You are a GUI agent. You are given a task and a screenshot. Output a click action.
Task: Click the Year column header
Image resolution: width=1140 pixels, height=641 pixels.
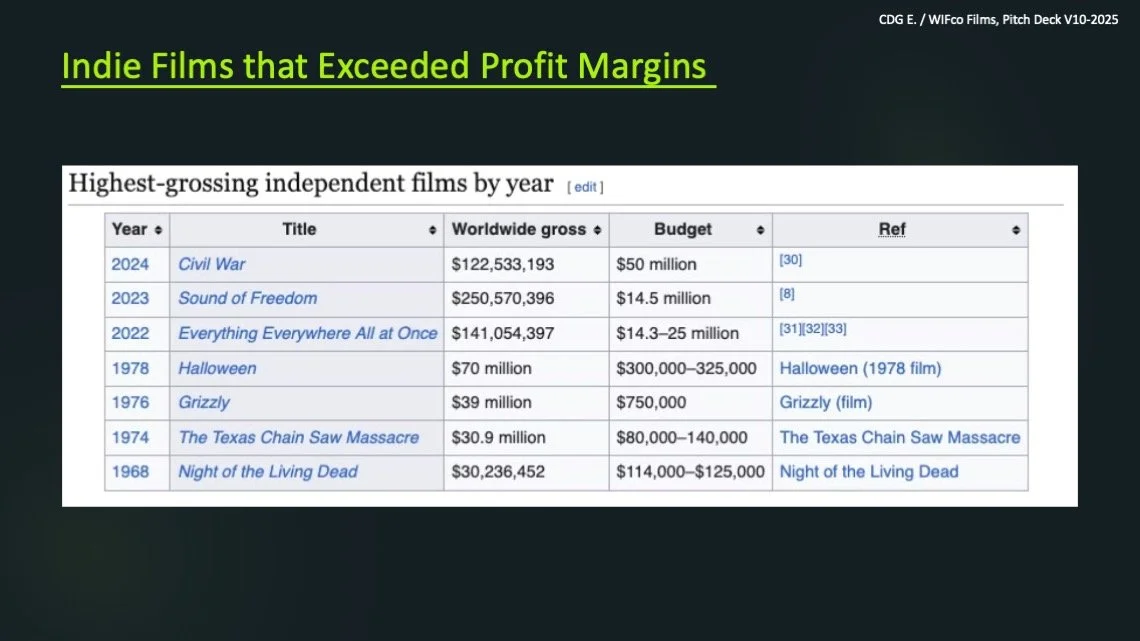[137, 230]
